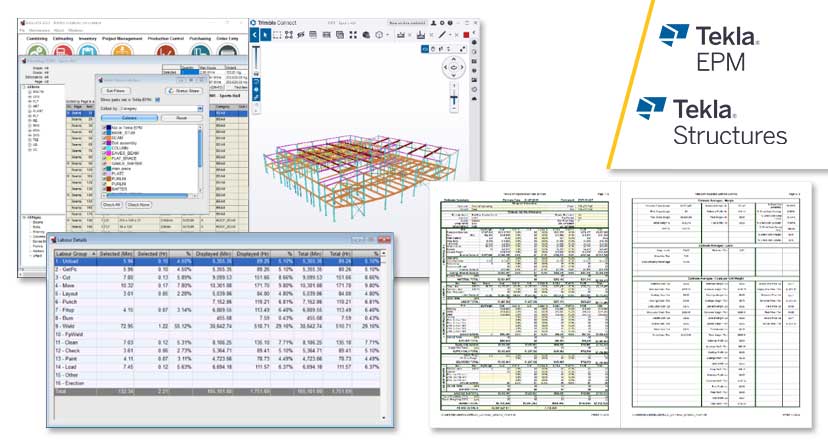Click the four-squares grid icon in Trimble toolbar
Screen dimensions: 828x442
353,35
